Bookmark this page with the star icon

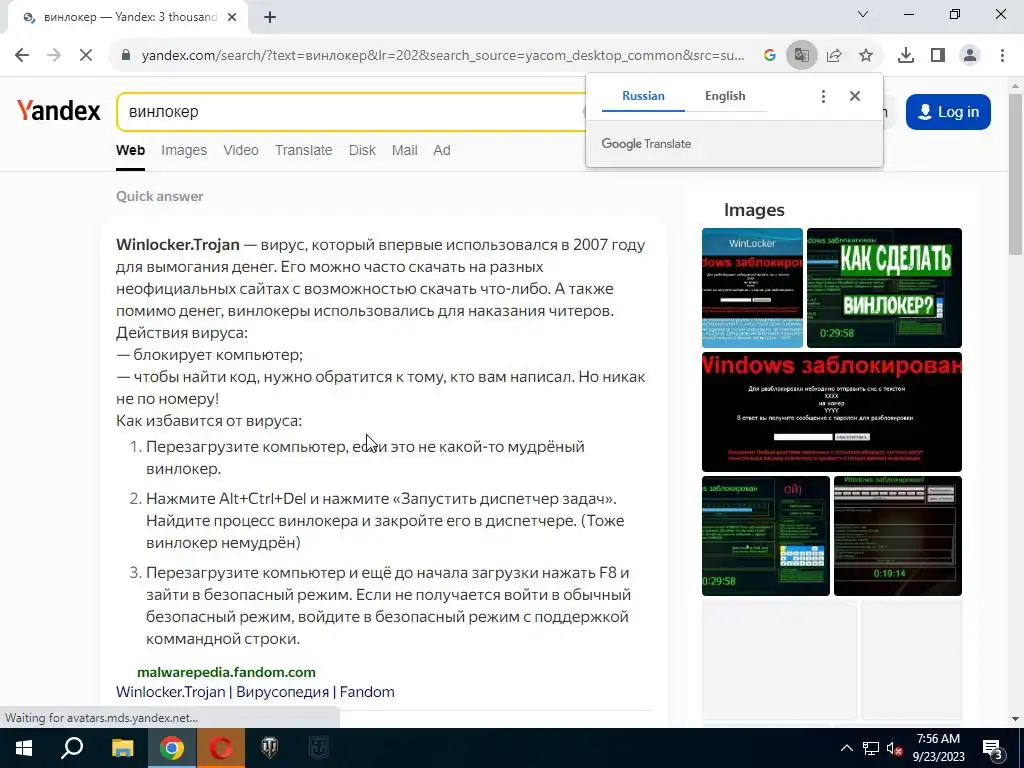coord(866,56)
